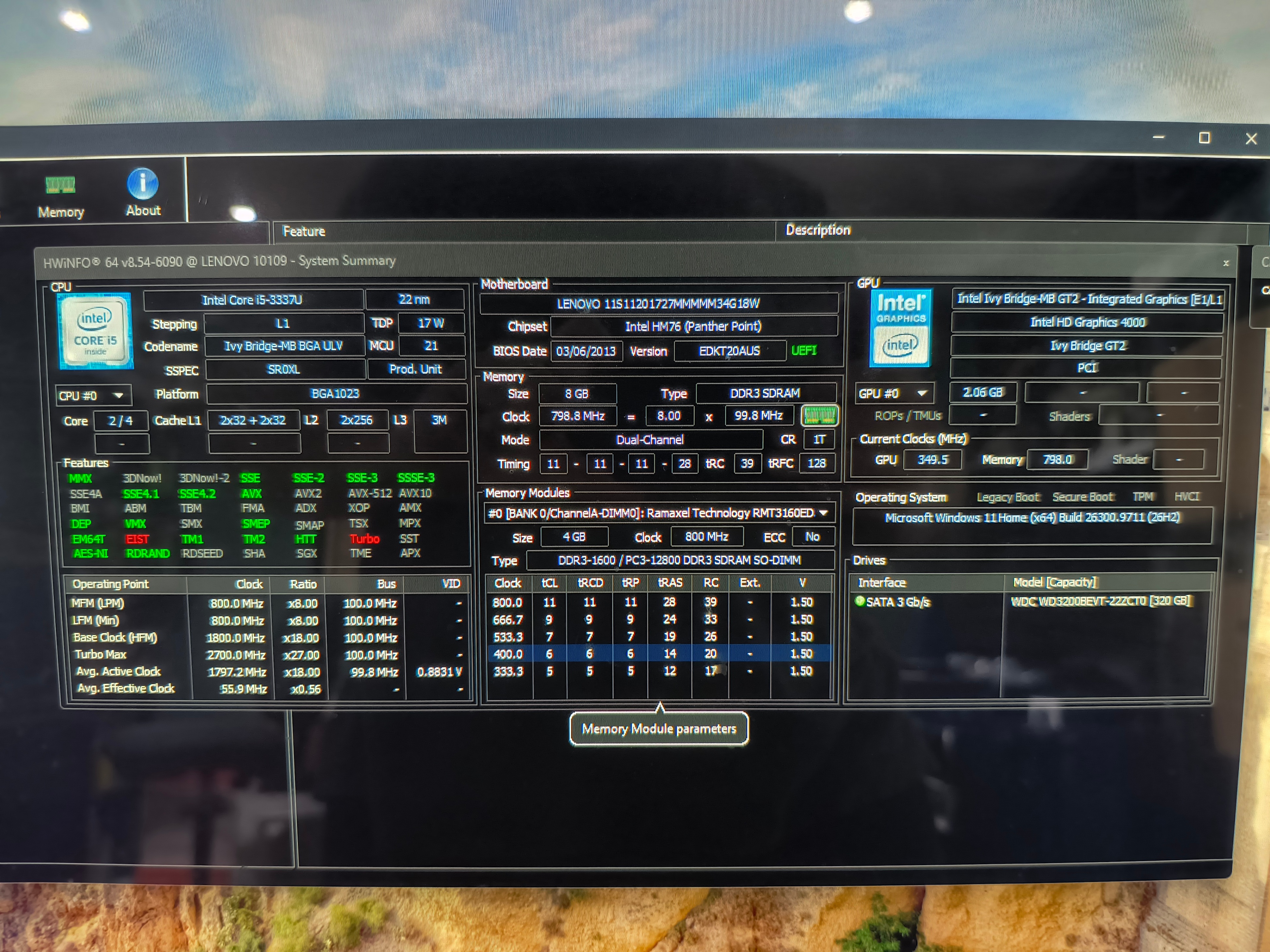Click the Intel Core i5 CPU logo
This screenshot has height=952, width=1270.
click(x=95, y=332)
